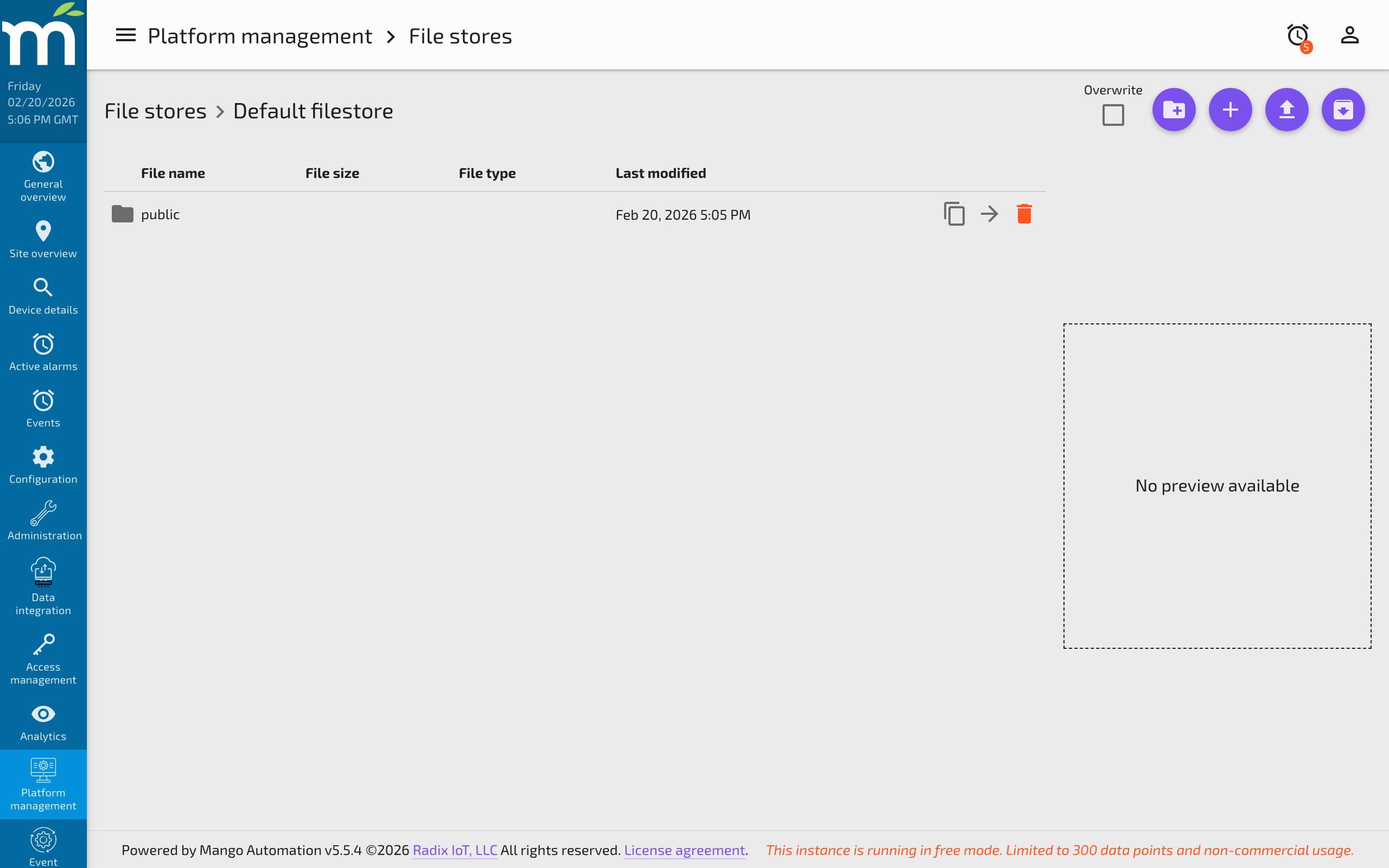Toggle the navigation menu with the hamburger icon
The height and width of the screenshot is (868, 1389).
(125, 35)
